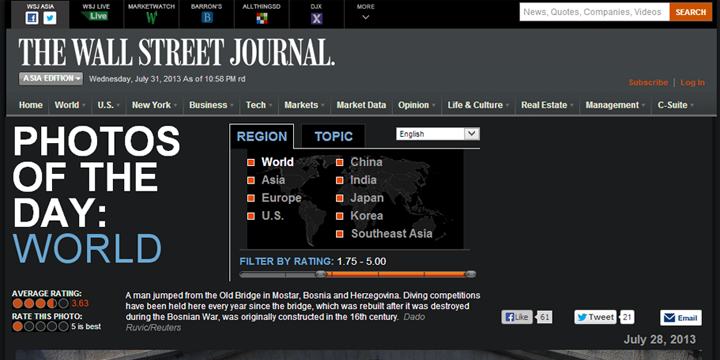
Task: Open the MarketWatch logo icon
Action: (152, 18)
